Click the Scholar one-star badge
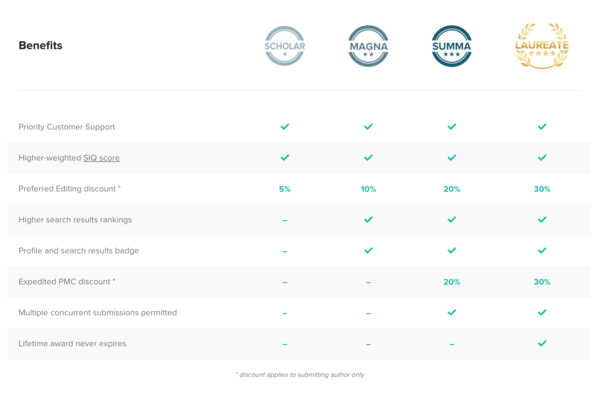 [x=285, y=46]
